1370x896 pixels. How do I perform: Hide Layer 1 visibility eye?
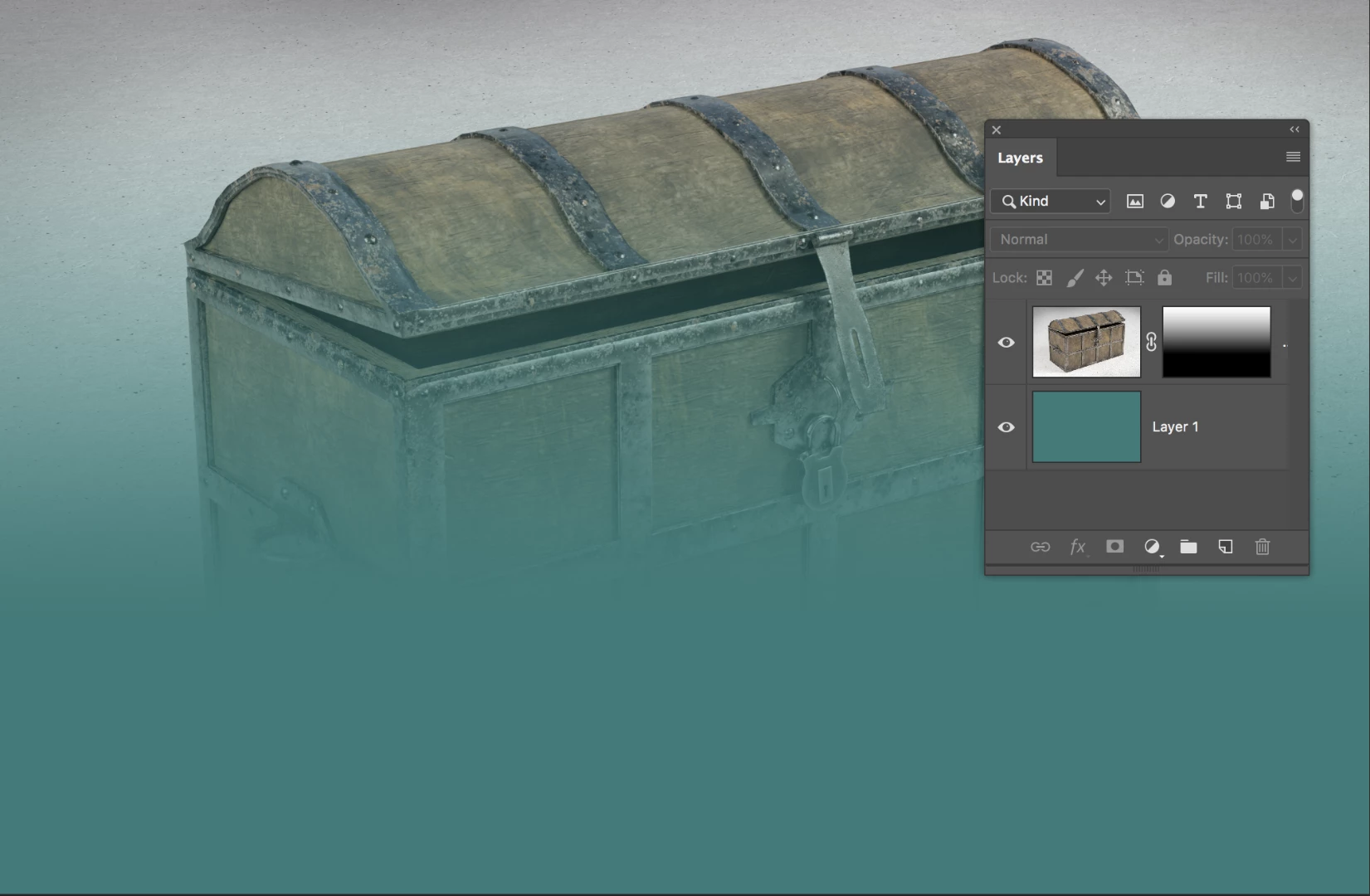(1006, 427)
